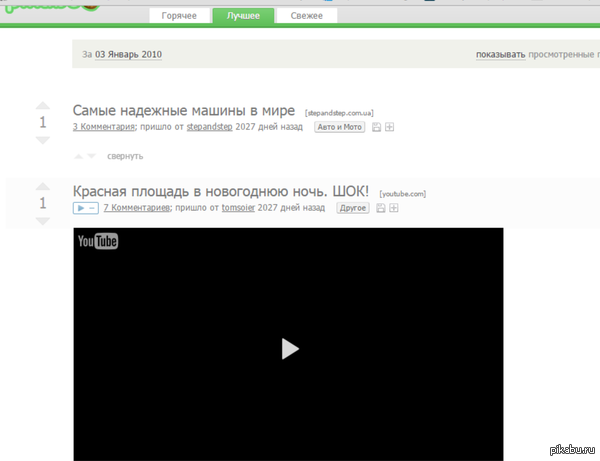Click the save icon next to 'Другое' tag

[380, 208]
